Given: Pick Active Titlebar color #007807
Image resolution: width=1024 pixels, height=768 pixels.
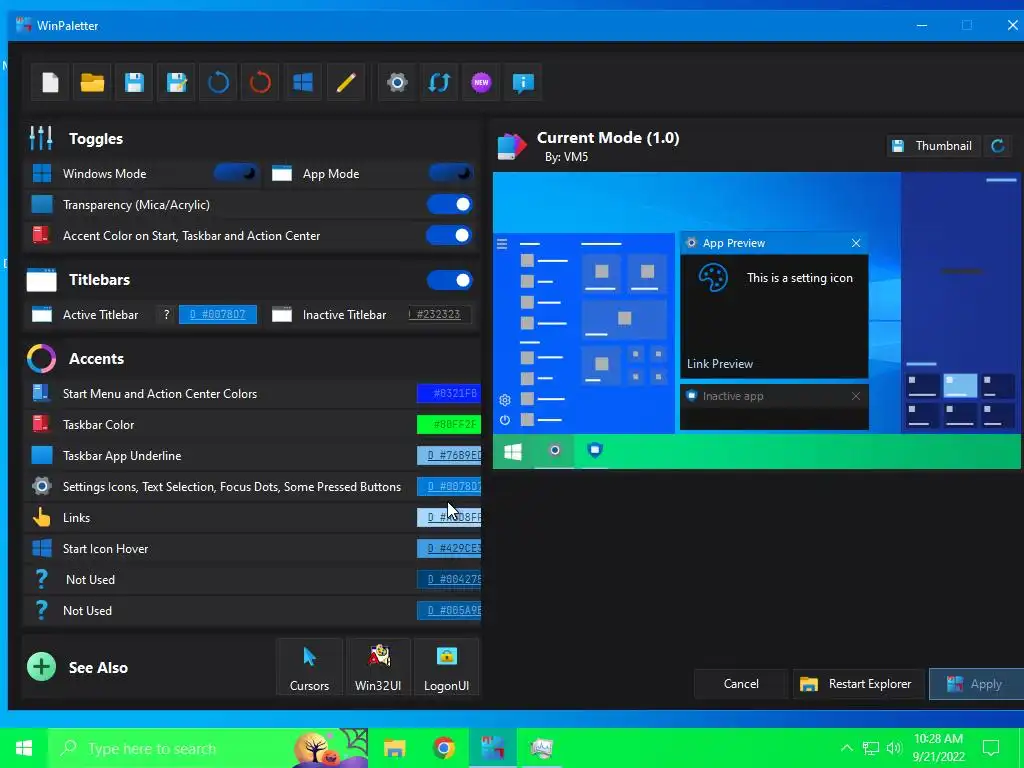Looking at the screenshot, I should [217, 314].
